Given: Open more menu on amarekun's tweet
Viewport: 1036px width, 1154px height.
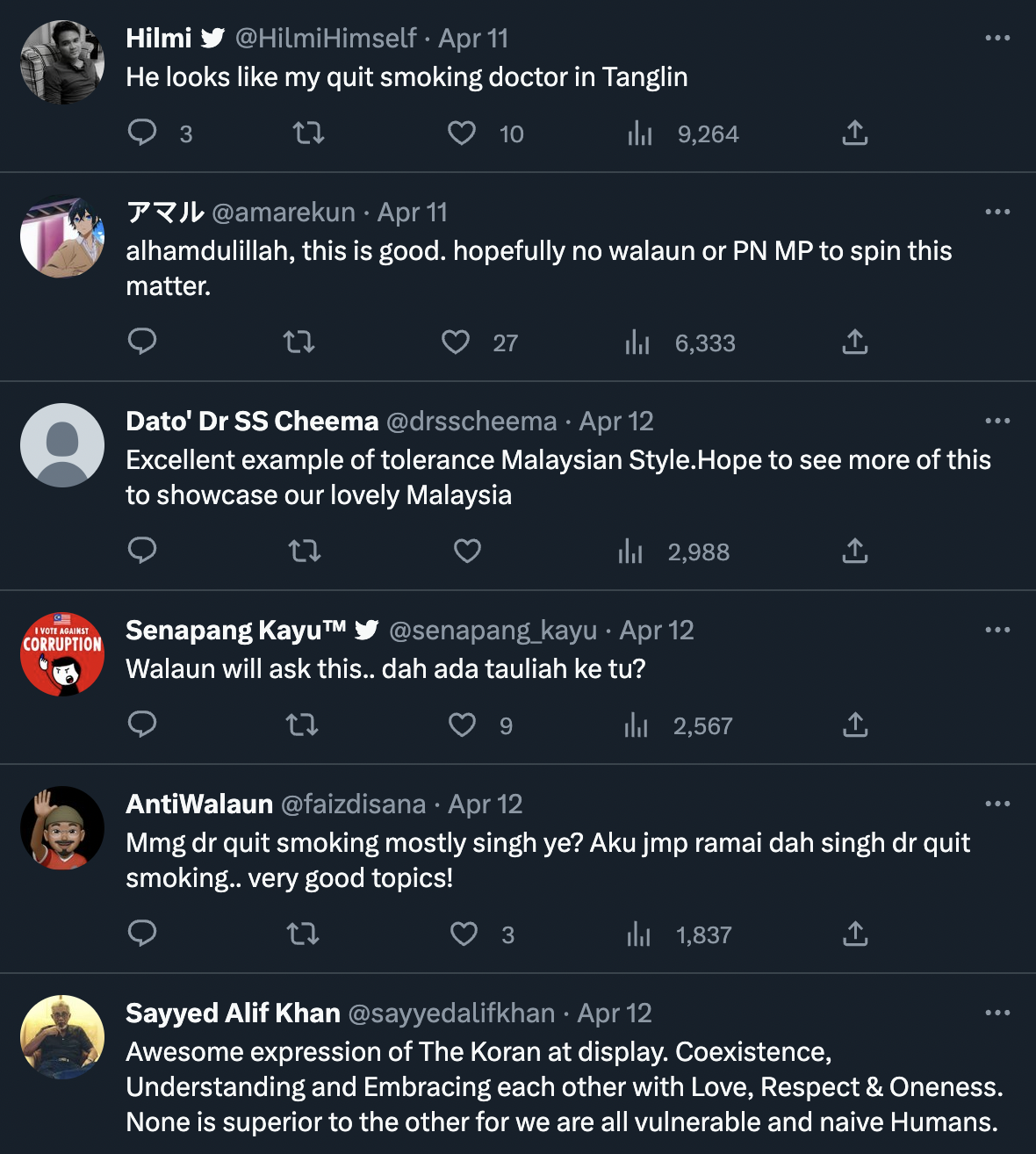Looking at the screenshot, I should [x=997, y=212].
